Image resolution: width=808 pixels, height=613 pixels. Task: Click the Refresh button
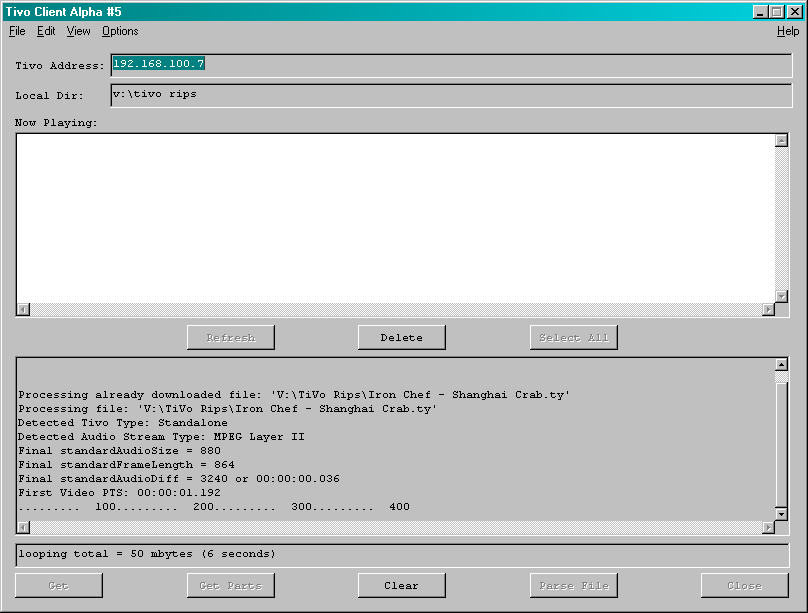(x=230, y=337)
